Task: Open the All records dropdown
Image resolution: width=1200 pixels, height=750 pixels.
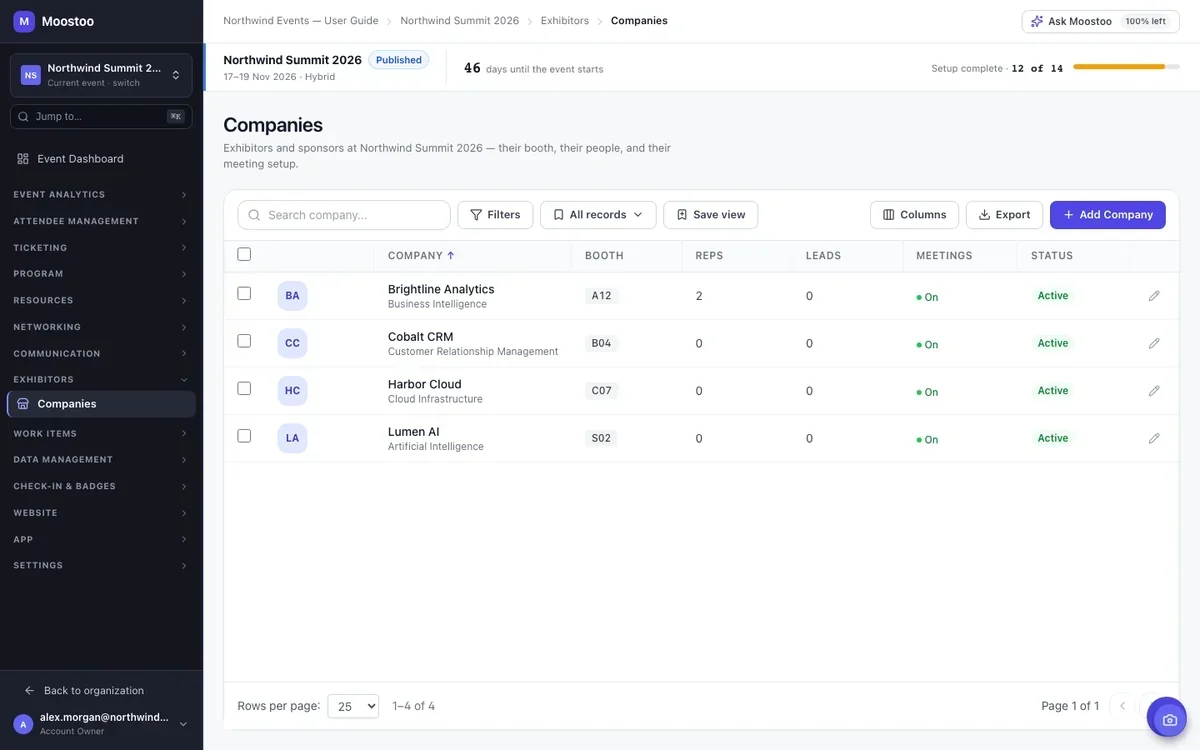Action: click(x=598, y=215)
